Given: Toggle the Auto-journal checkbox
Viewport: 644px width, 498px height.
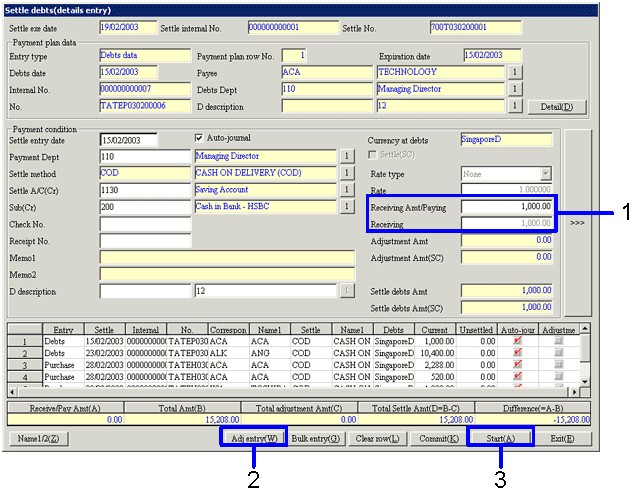Looking at the screenshot, I should point(199,138).
